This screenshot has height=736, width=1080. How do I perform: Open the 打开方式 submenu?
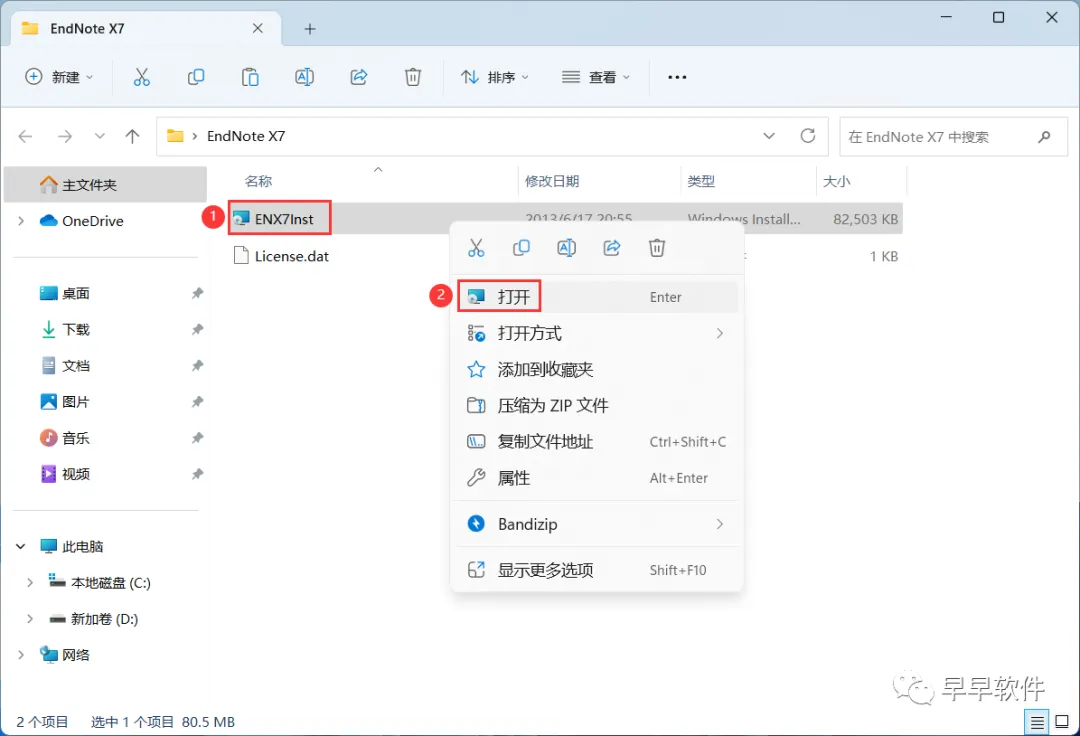coord(596,333)
